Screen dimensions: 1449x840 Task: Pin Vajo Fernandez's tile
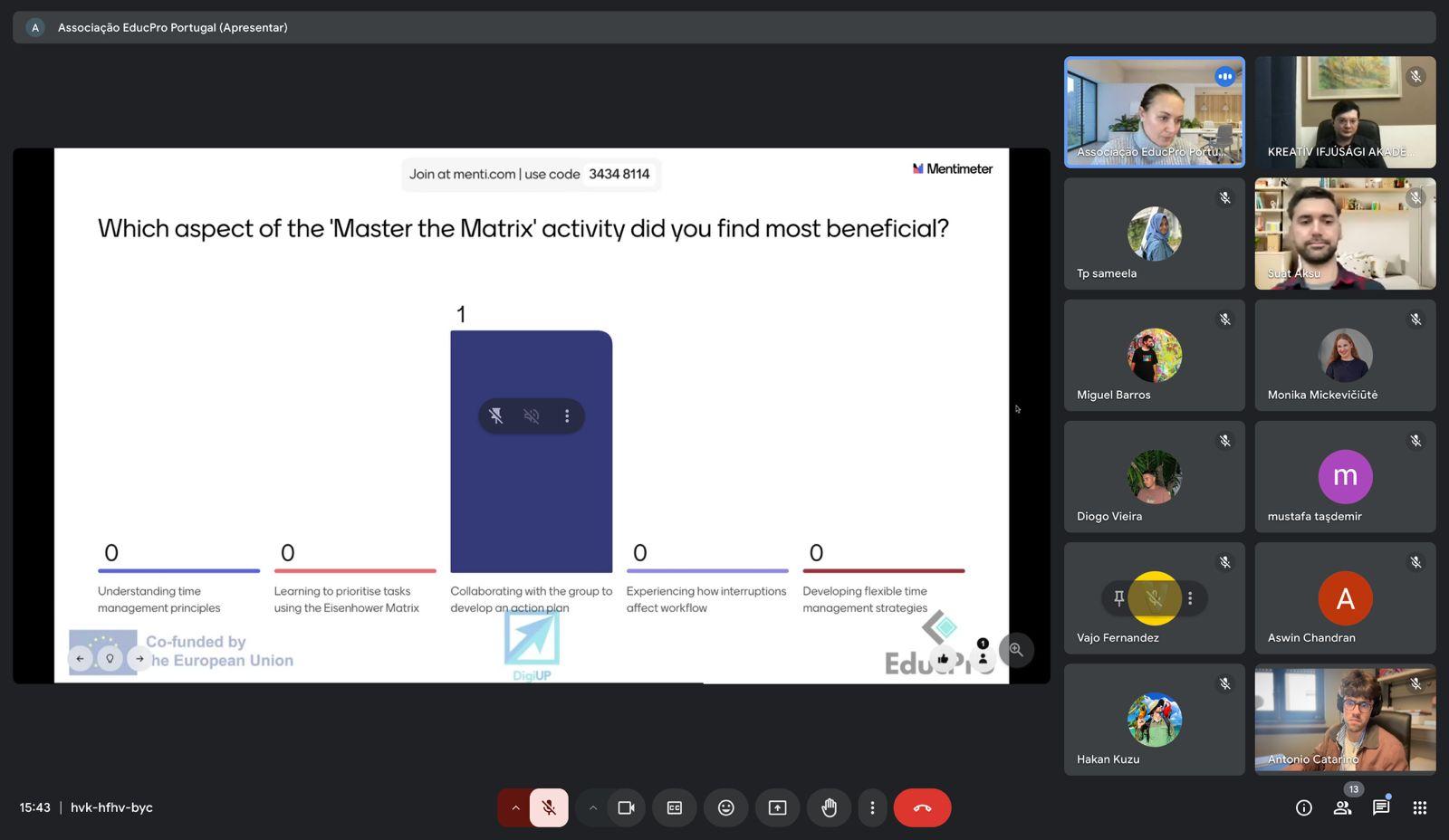(x=1119, y=598)
